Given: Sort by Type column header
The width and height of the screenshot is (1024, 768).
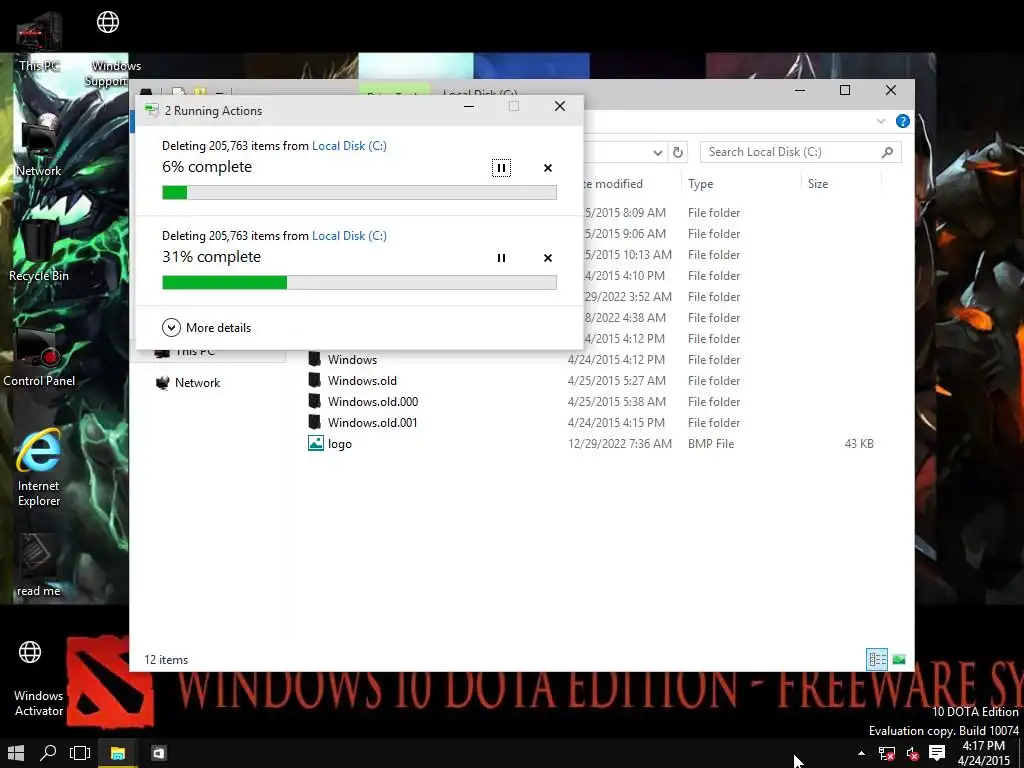Looking at the screenshot, I should pyautogui.click(x=701, y=184).
